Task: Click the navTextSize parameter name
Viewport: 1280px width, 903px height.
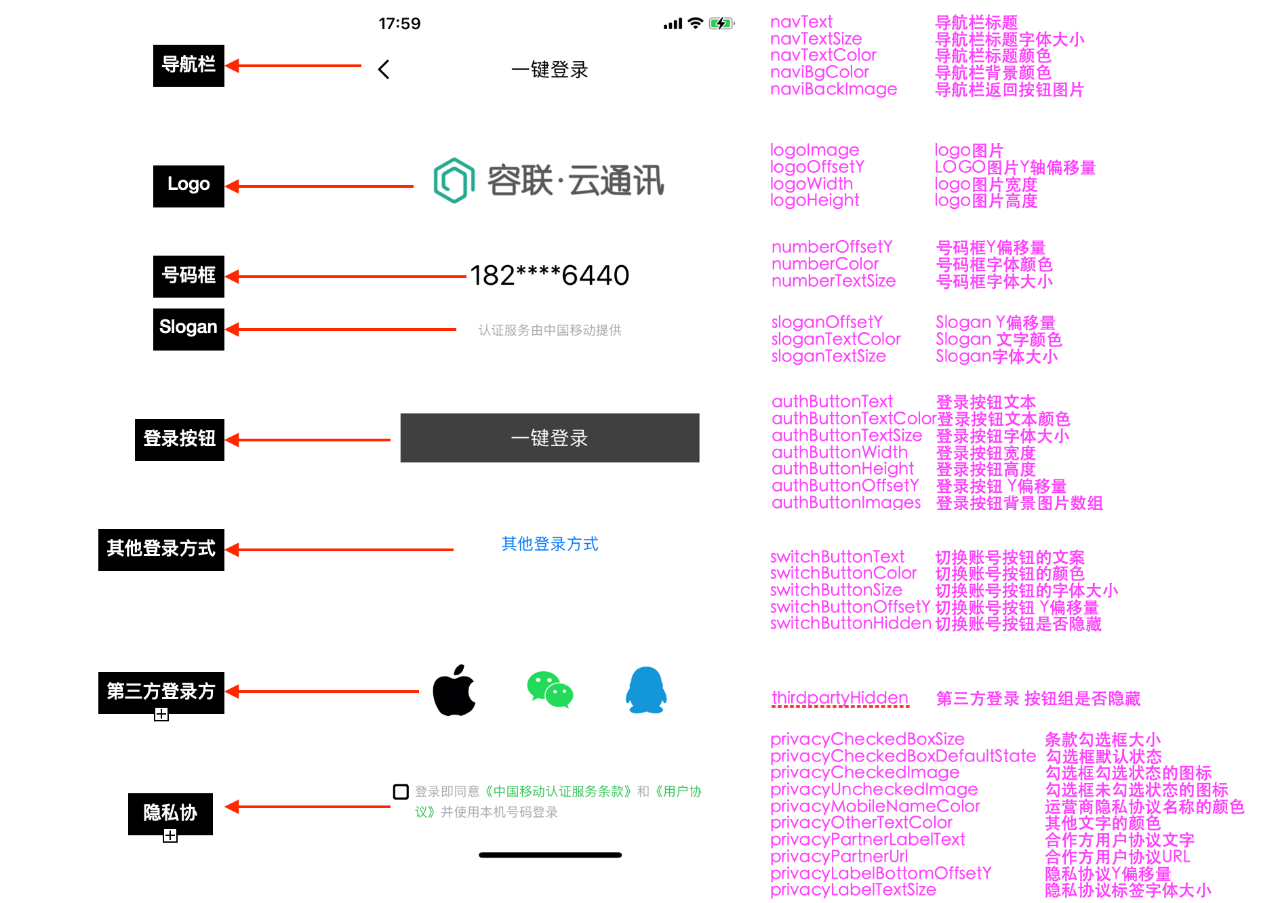Action: coord(816,39)
